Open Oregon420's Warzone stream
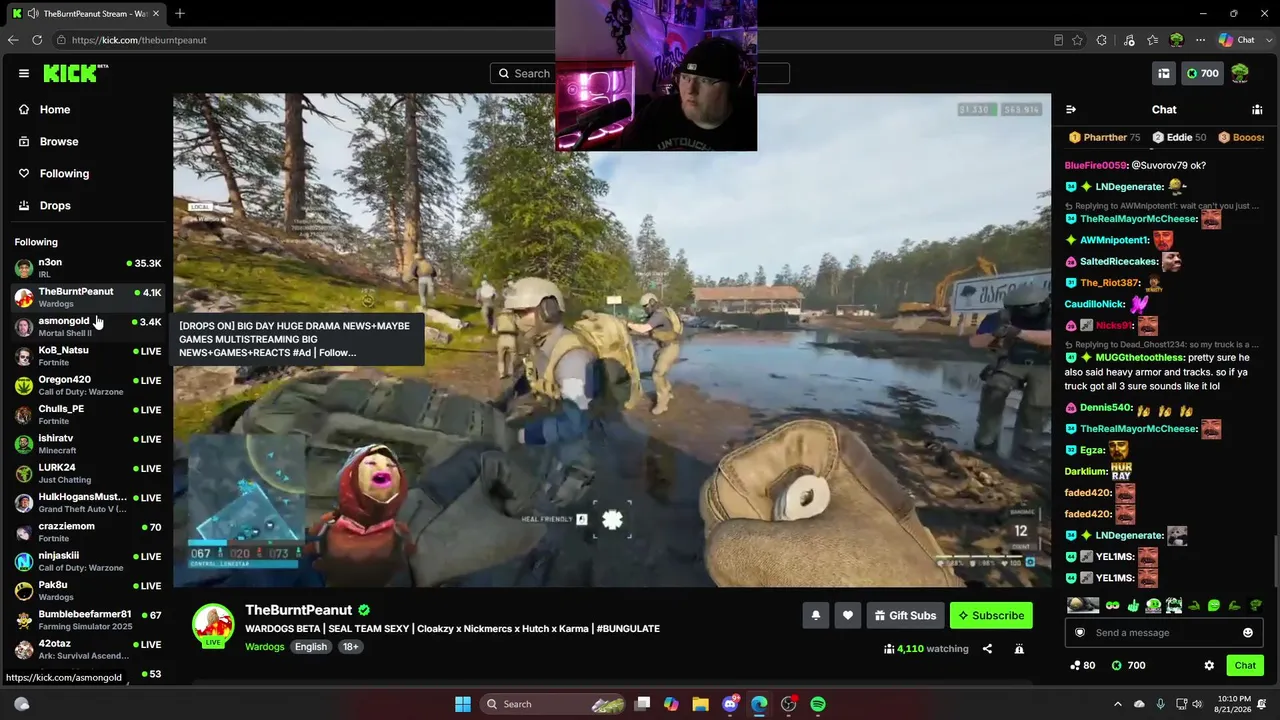 (88, 385)
